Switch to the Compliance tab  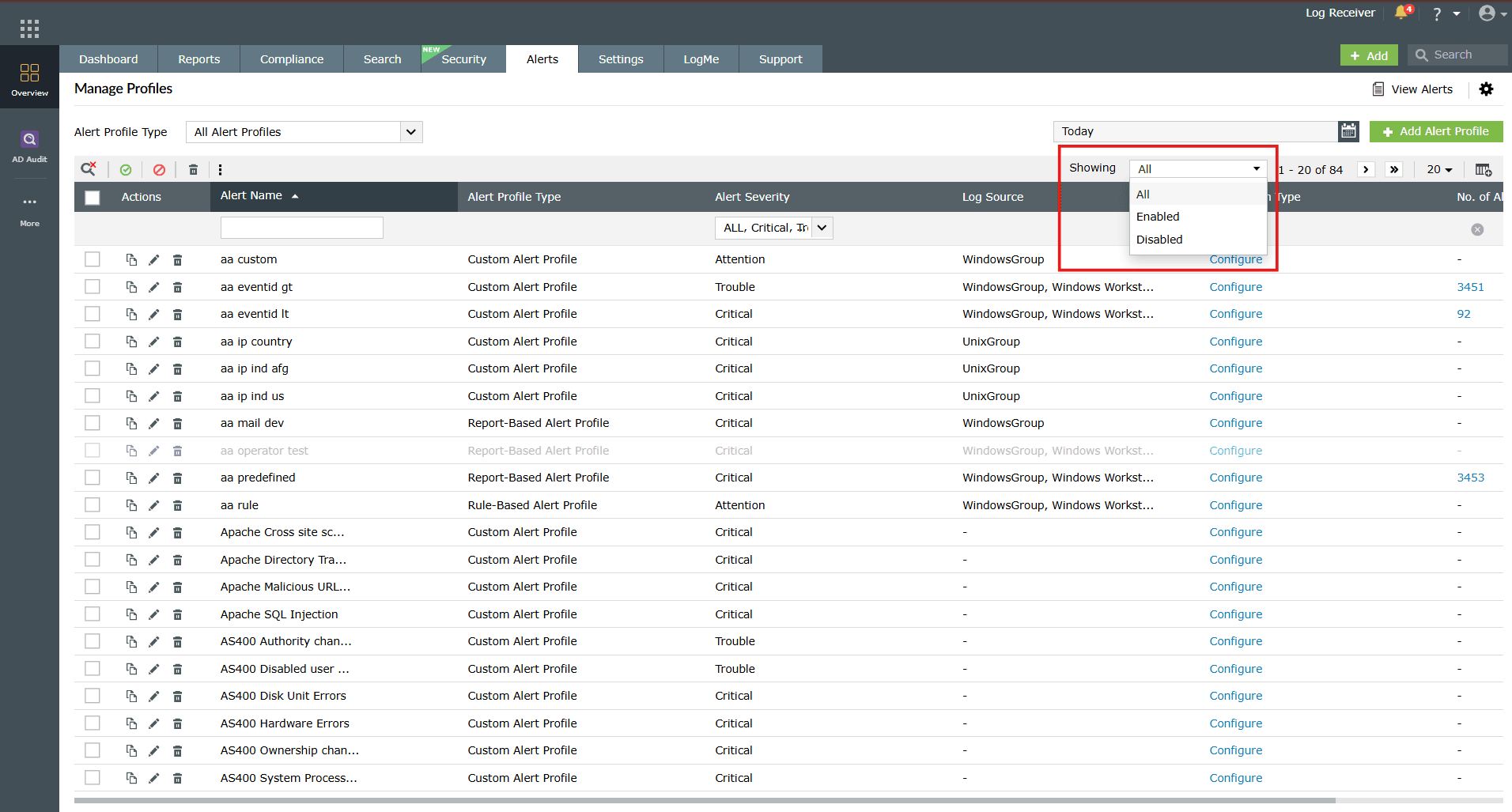[x=291, y=59]
